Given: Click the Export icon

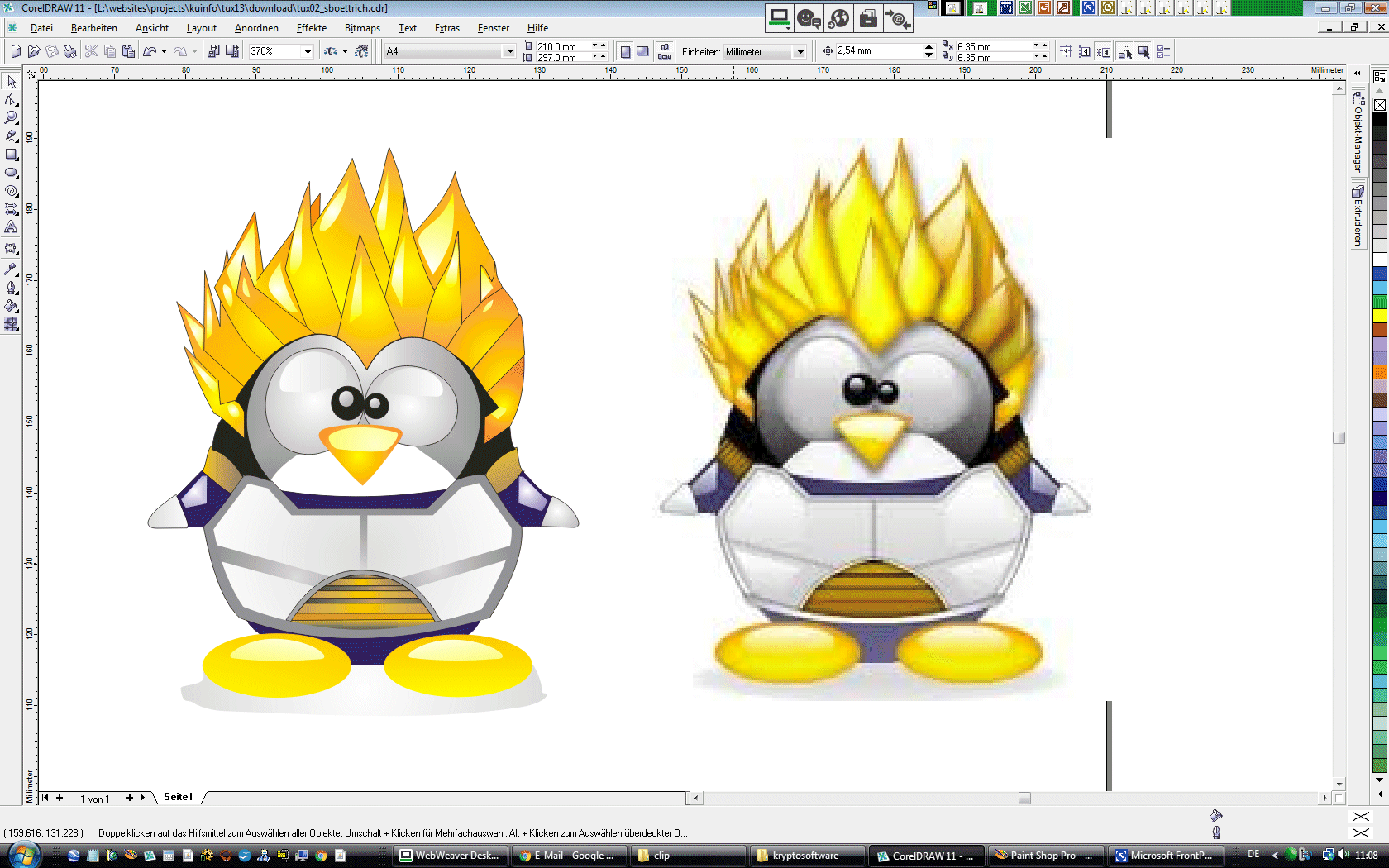Looking at the screenshot, I should [232, 51].
